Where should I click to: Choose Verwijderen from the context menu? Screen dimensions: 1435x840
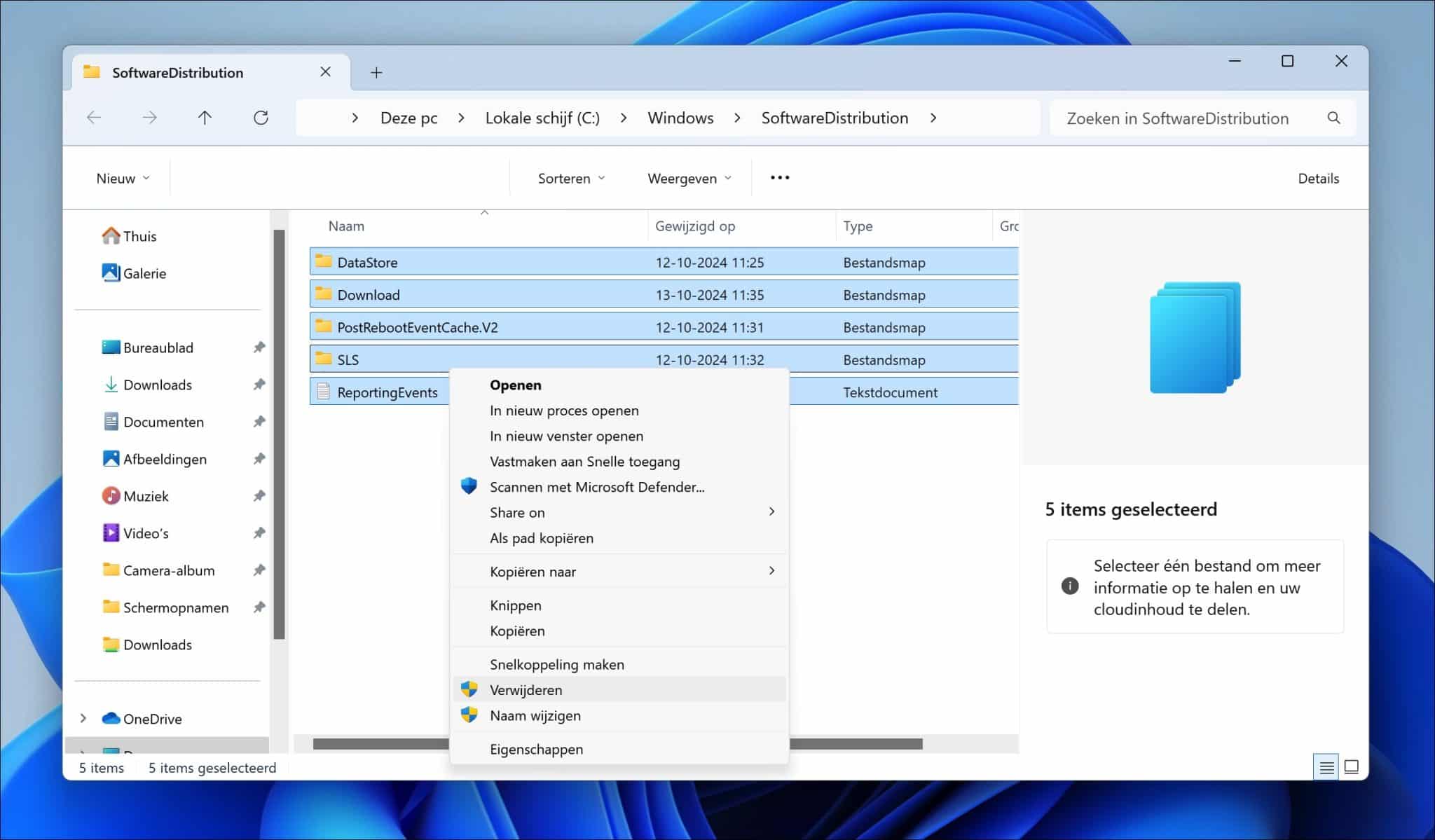[526, 689]
